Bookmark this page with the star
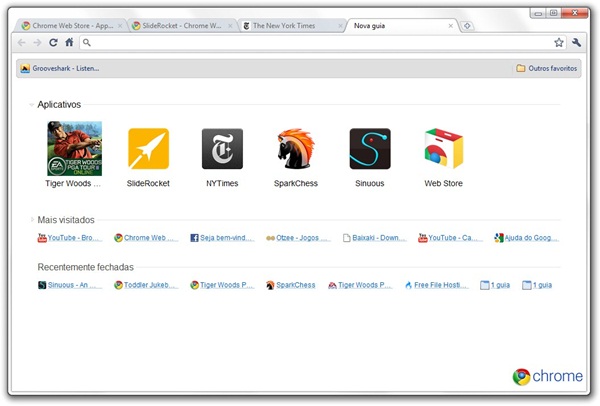This screenshot has height=406, width=600. click(x=559, y=42)
